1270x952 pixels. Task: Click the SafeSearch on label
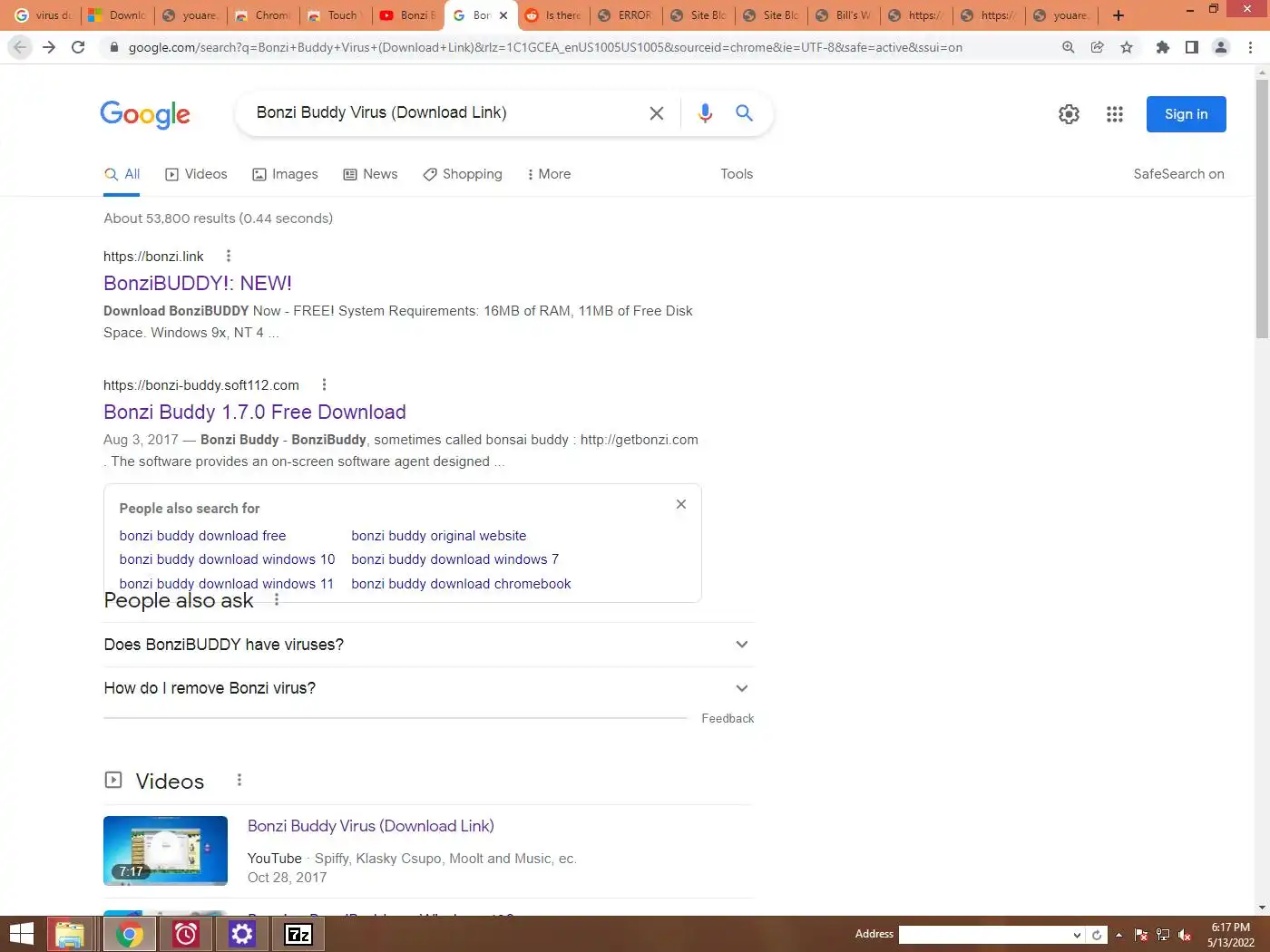click(1178, 174)
